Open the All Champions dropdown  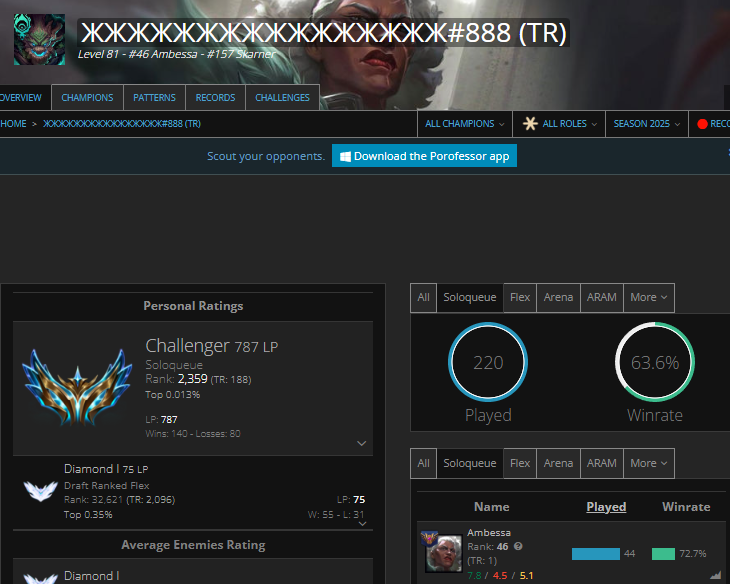point(465,124)
